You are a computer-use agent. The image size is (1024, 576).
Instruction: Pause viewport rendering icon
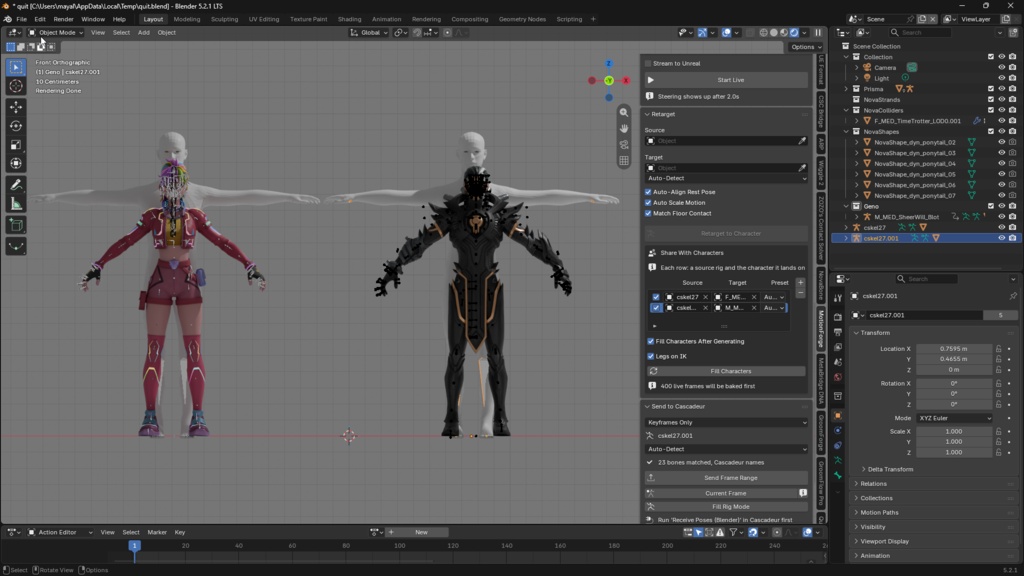pyautogui.click(x=818, y=32)
